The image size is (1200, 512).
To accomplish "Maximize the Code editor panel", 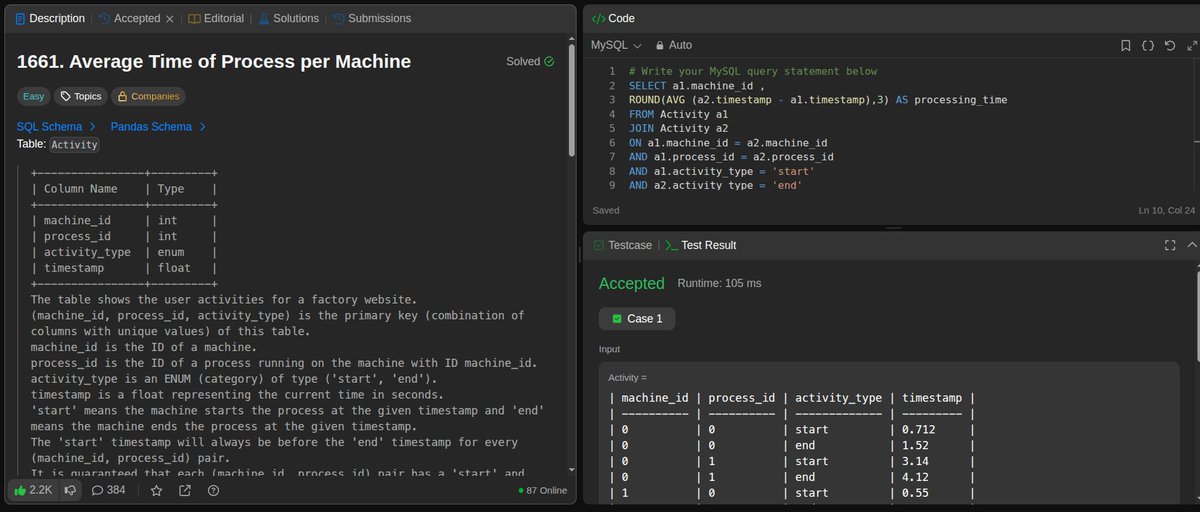I will tap(1191, 45).
